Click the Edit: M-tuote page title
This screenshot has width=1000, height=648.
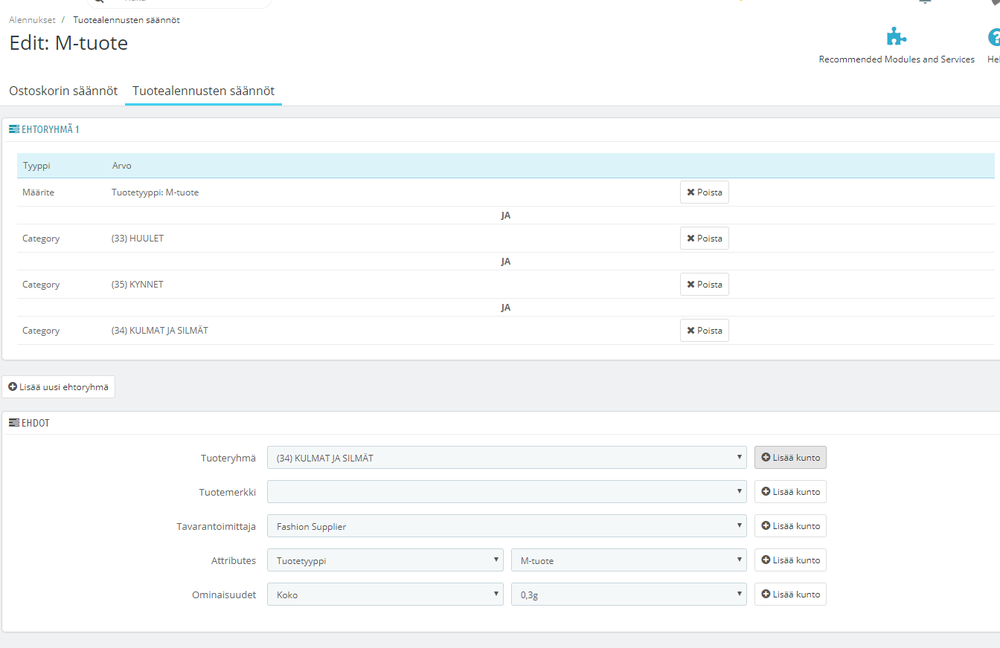pyautogui.click(x=68, y=43)
